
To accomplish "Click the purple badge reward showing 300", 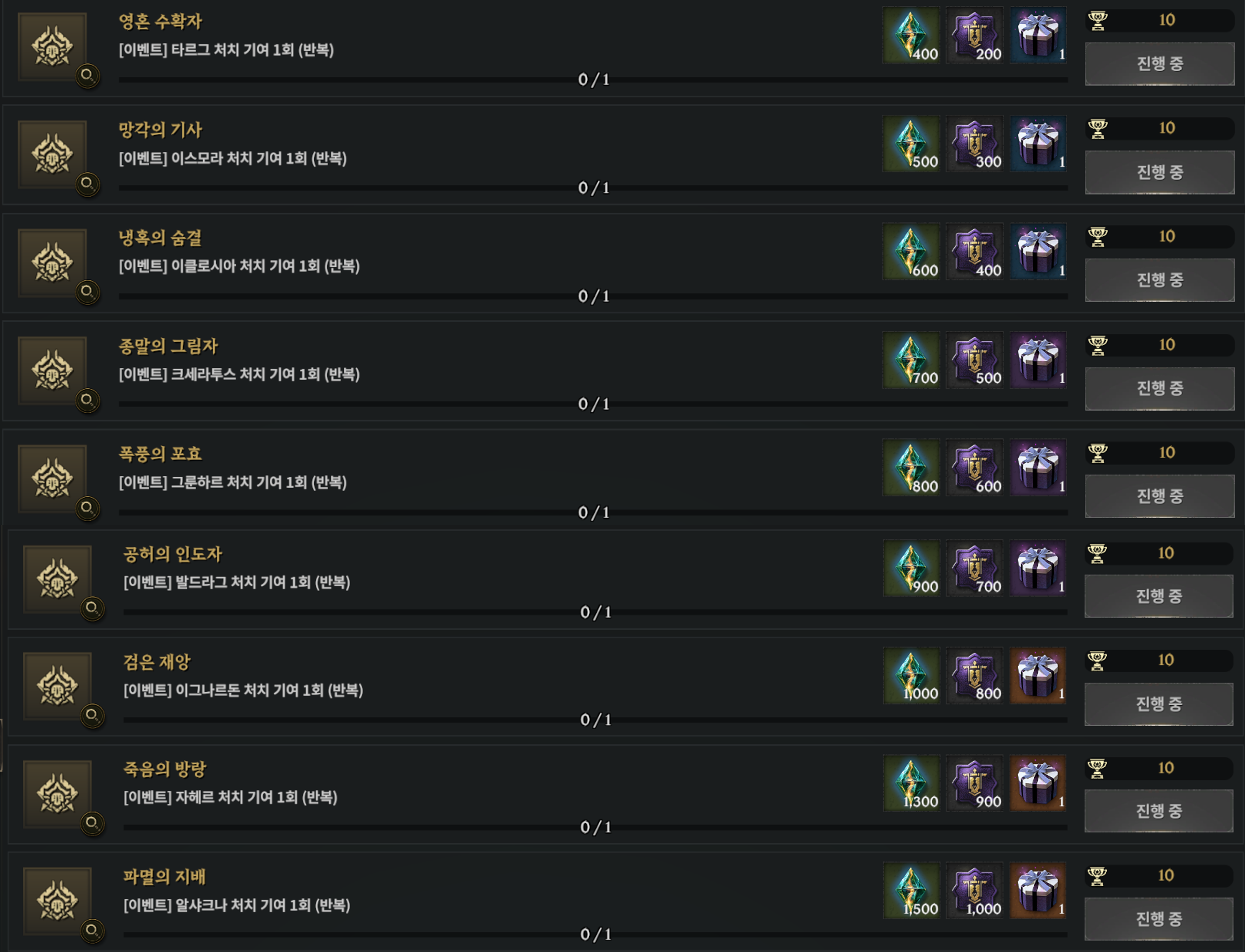I will click(x=974, y=143).
